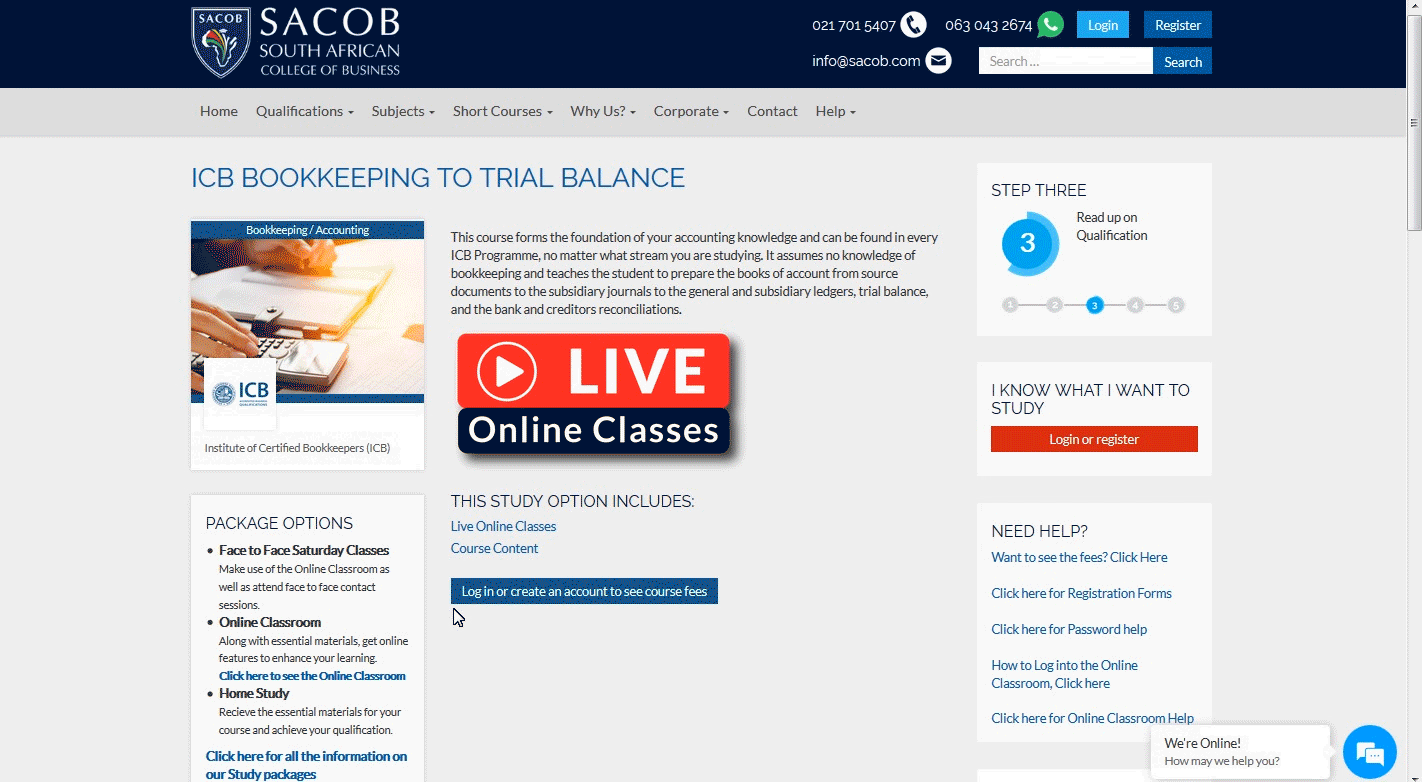
Task: Open How to Log into Online Classroom link
Action: click(x=1064, y=674)
